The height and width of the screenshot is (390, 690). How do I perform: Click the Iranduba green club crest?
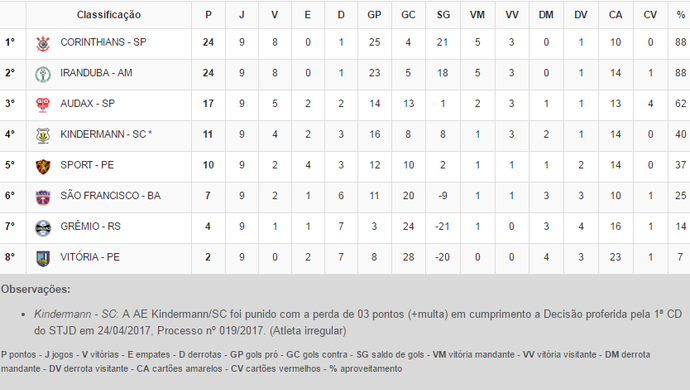tap(43, 74)
